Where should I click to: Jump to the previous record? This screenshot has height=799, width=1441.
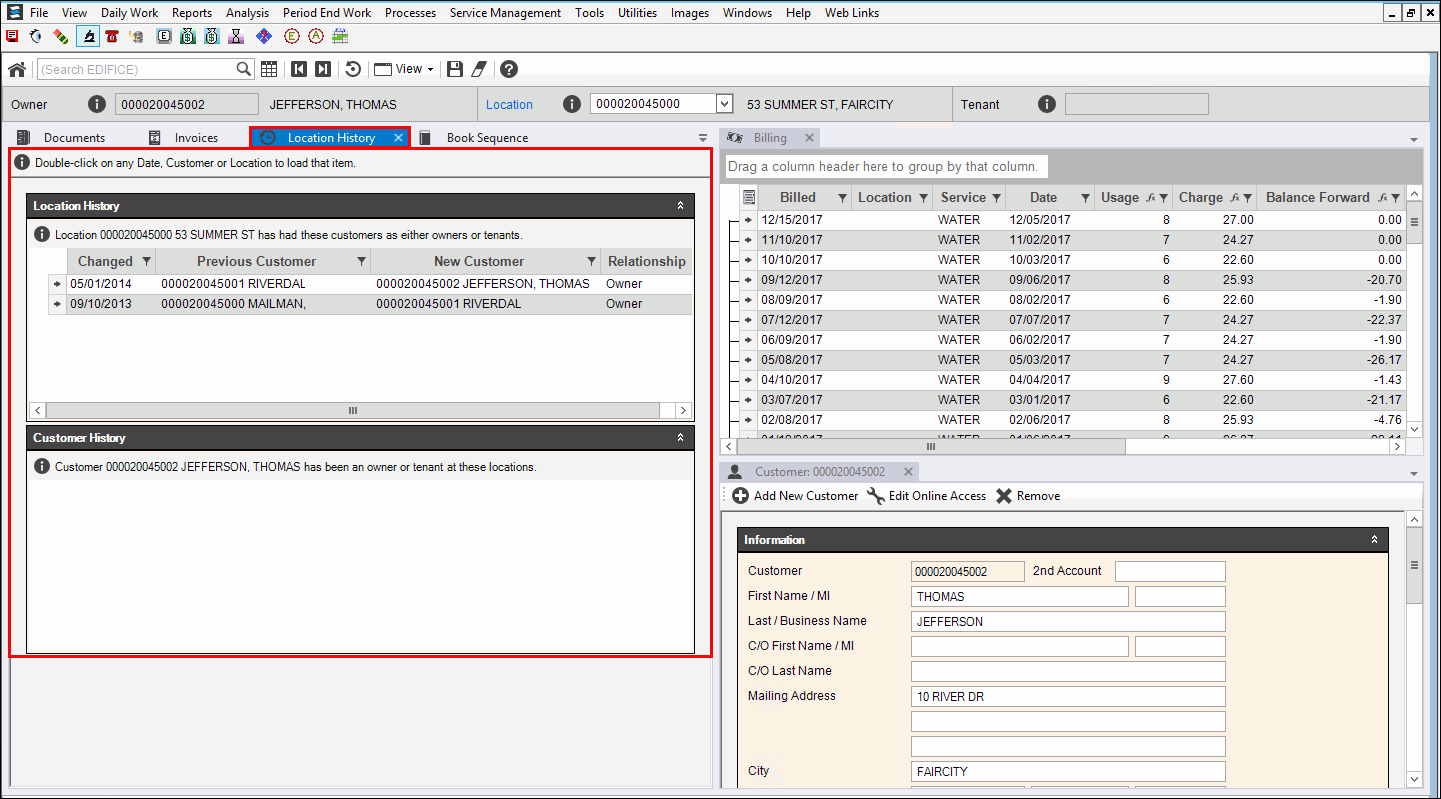point(299,69)
